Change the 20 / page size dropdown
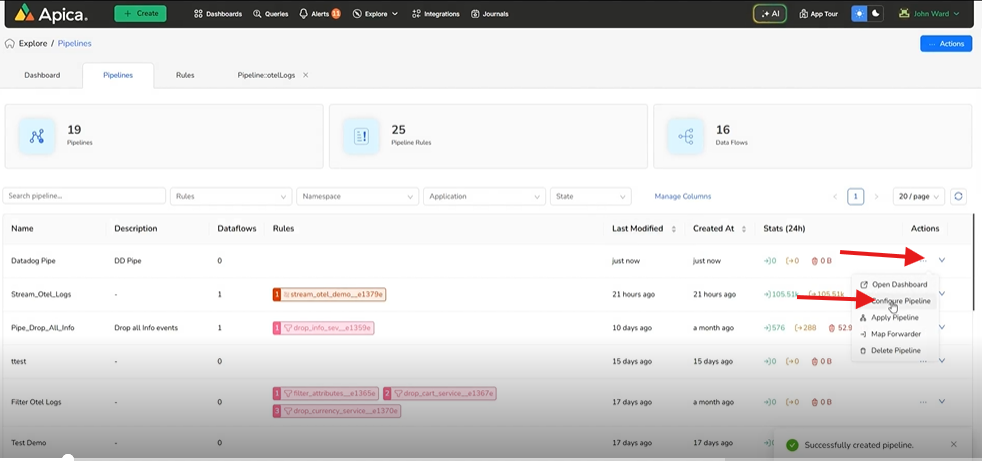The height and width of the screenshot is (461, 982). point(919,197)
